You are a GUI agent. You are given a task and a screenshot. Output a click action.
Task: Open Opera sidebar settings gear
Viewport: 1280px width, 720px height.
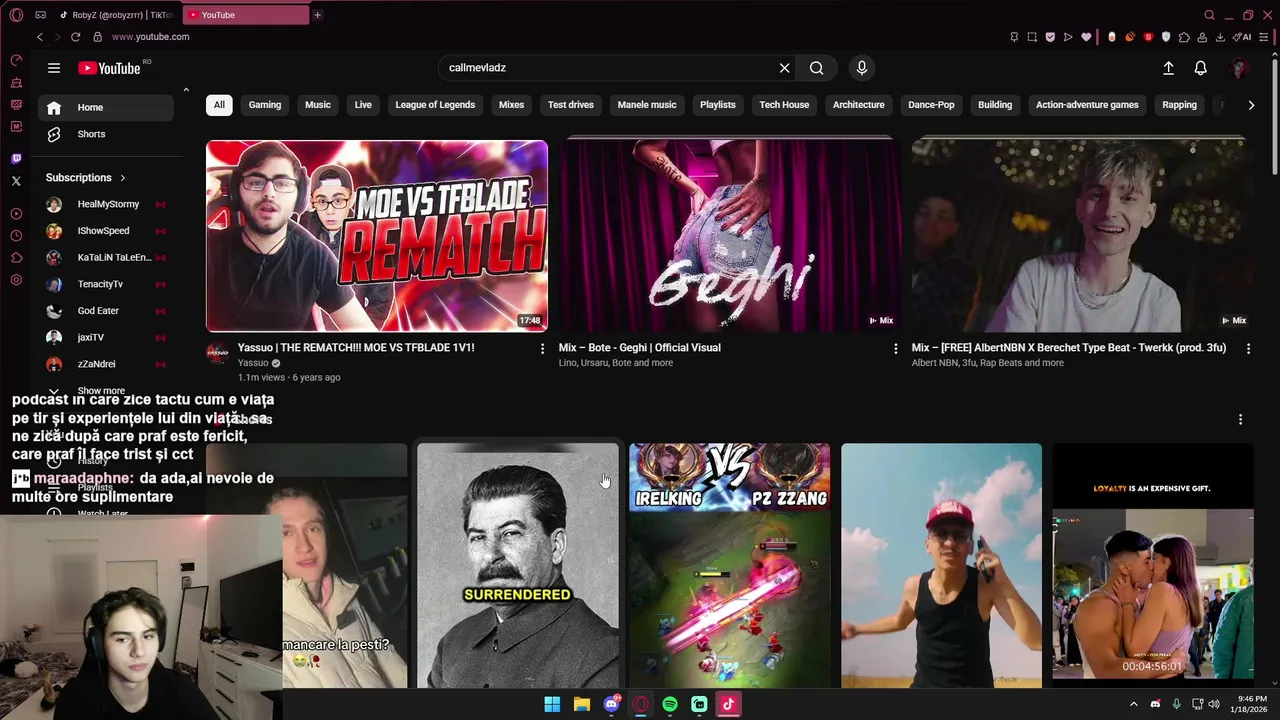(16, 280)
